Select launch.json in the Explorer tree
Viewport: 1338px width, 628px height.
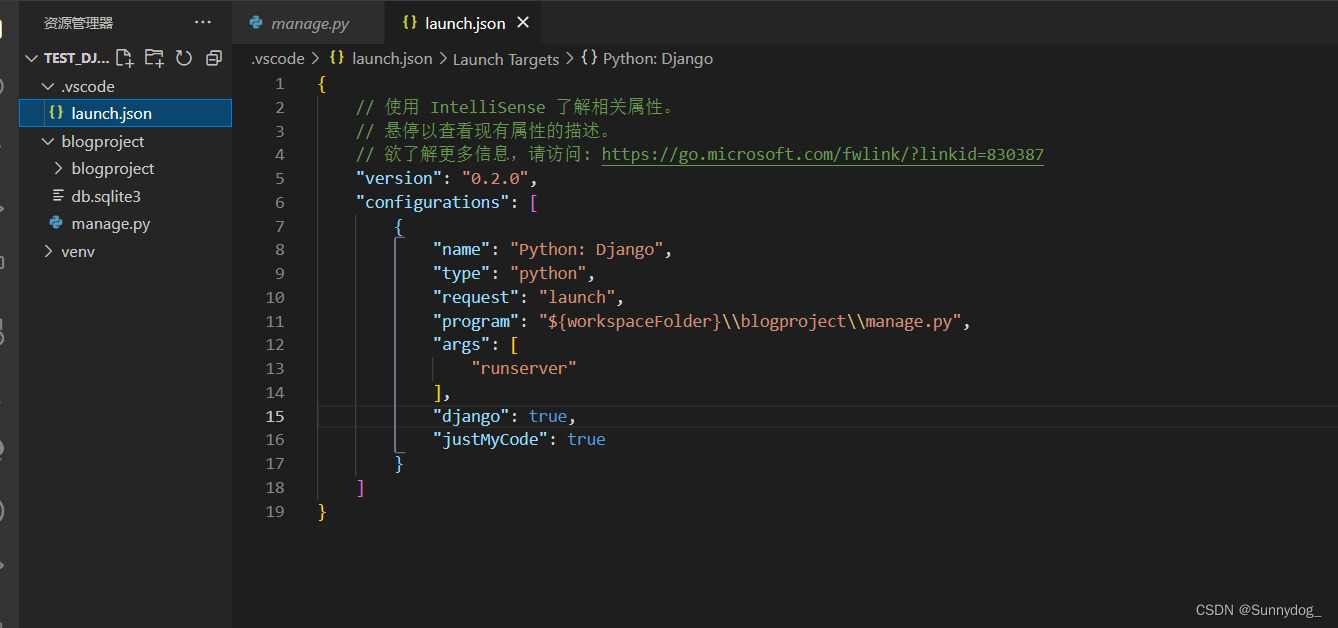[x=112, y=113]
